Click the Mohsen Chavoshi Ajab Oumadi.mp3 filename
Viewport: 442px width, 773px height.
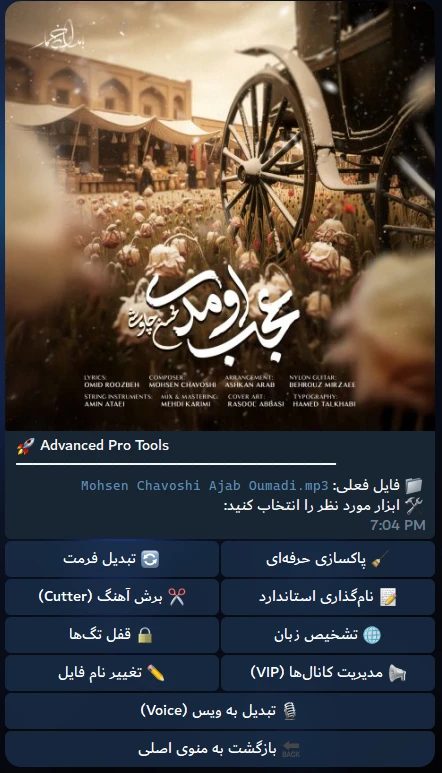204,486
